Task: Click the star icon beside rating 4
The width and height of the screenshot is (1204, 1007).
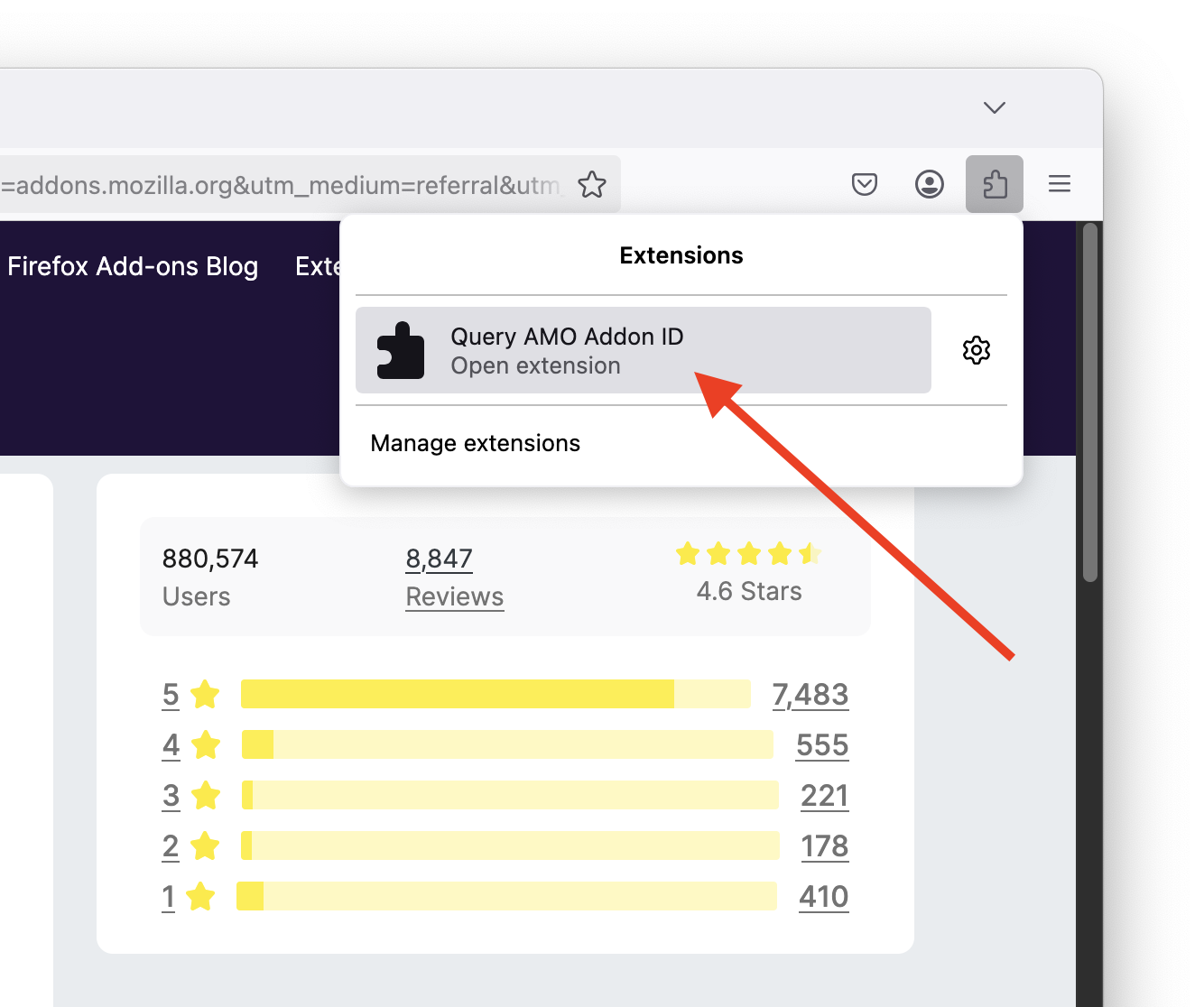Action: click(x=206, y=744)
